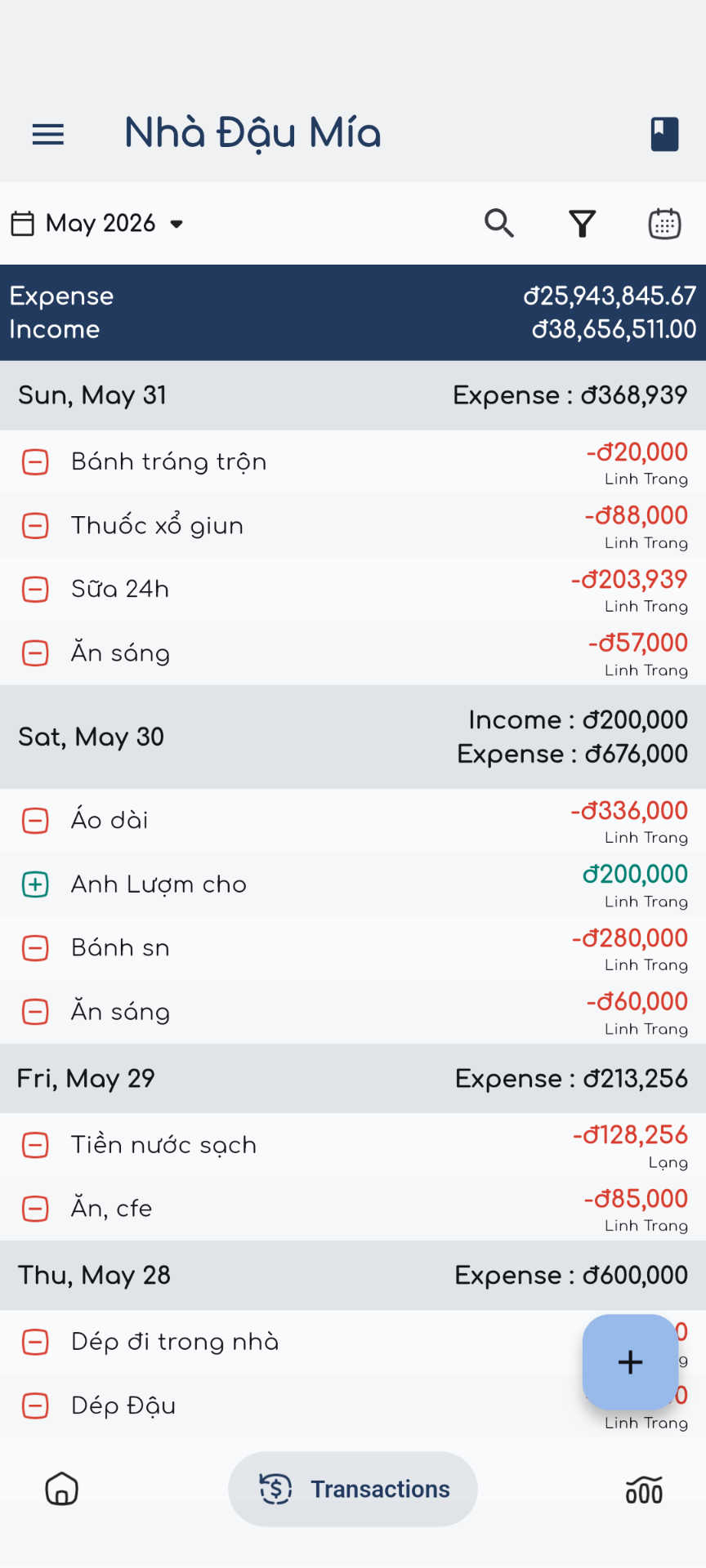The height and width of the screenshot is (1568, 706).
Task: Click the dropdown arrow beside May 2026
Action: [176, 224]
